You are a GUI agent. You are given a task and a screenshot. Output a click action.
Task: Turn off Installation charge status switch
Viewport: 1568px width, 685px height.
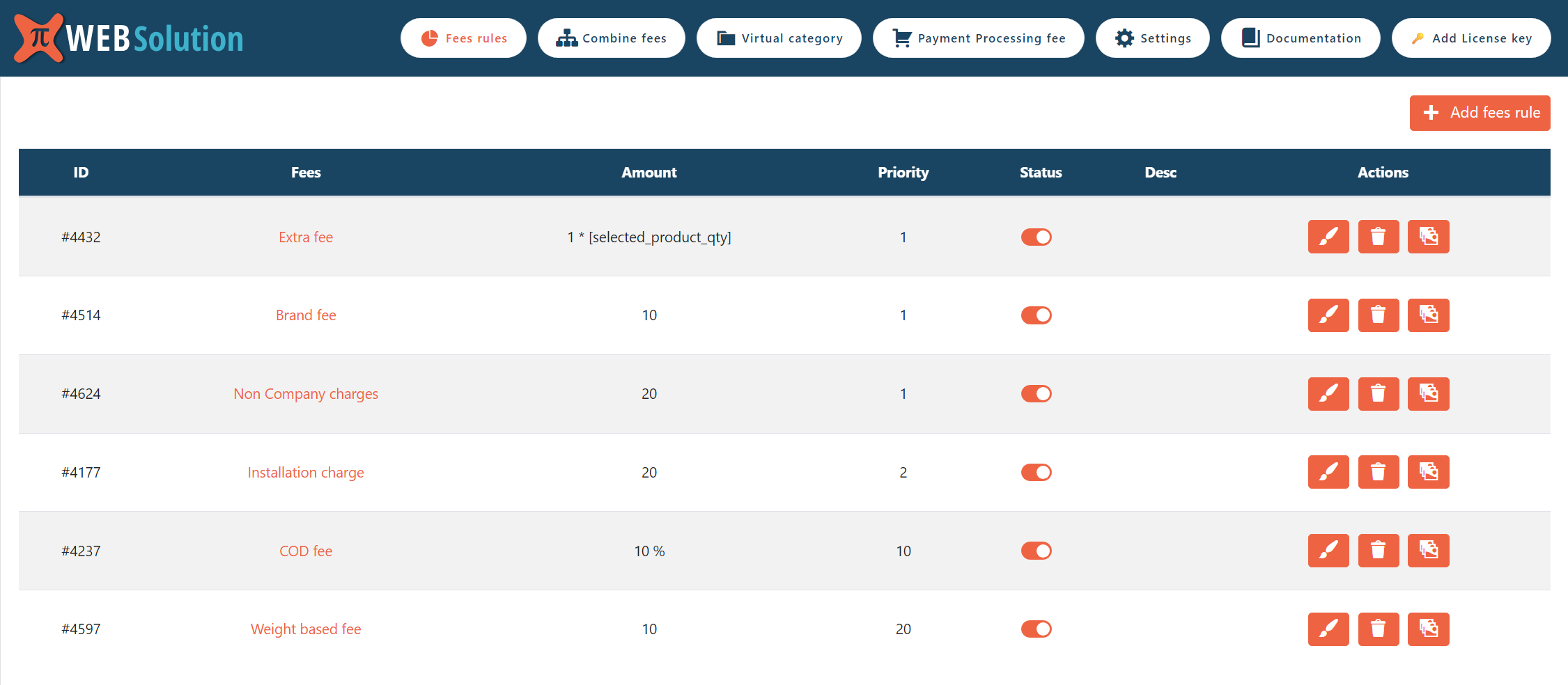pos(1036,473)
